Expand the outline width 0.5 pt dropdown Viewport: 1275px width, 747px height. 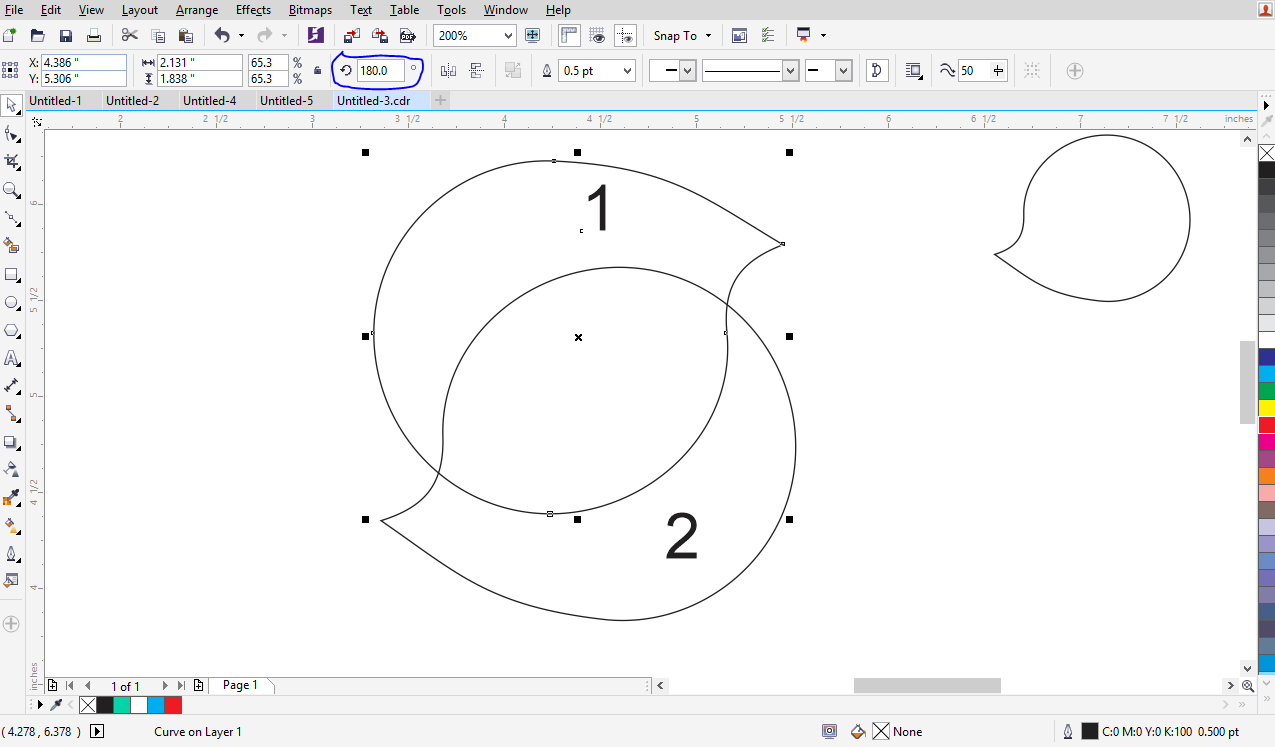click(x=627, y=71)
